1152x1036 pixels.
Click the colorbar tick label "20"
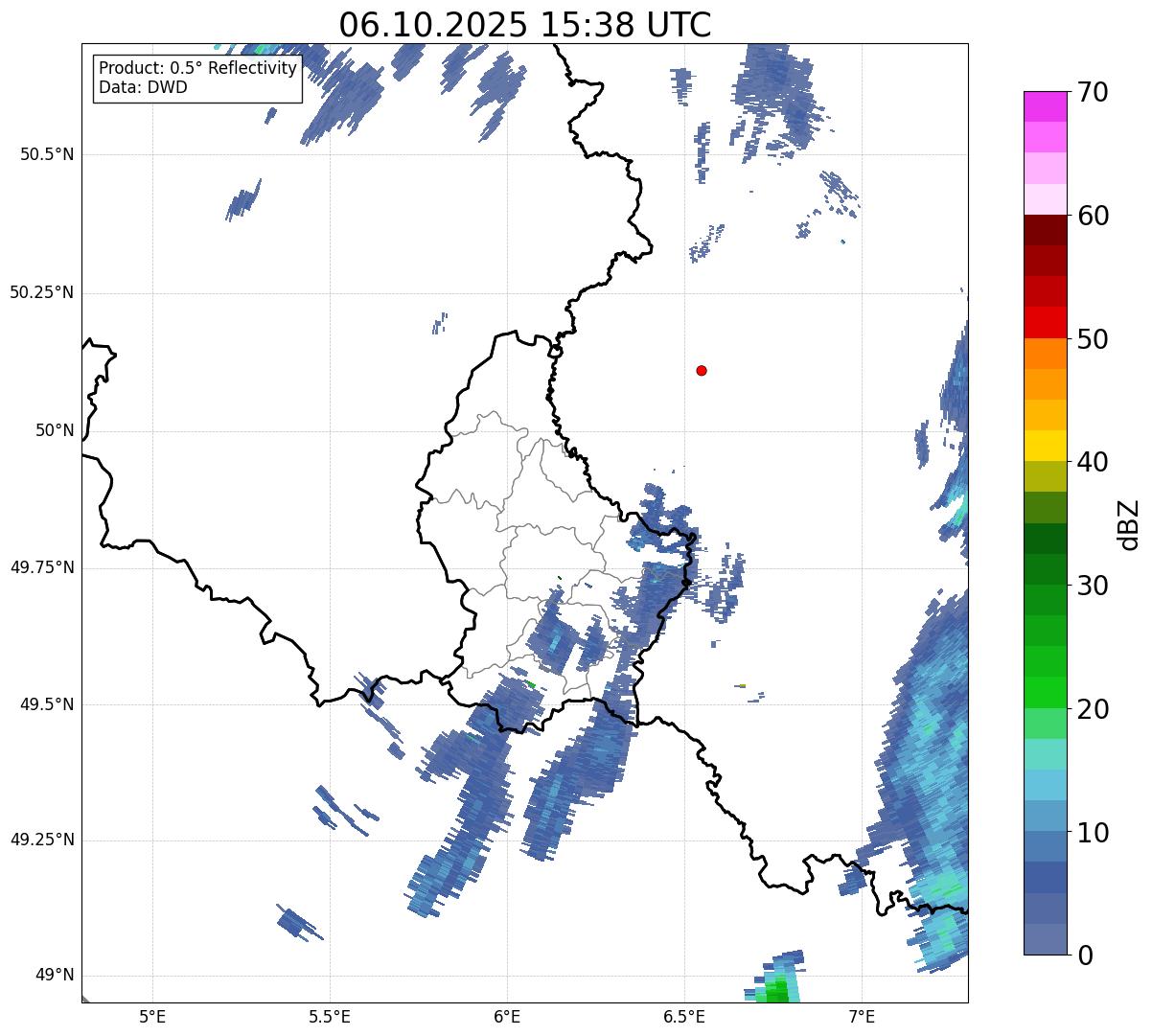pyautogui.click(x=1093, y=709)
